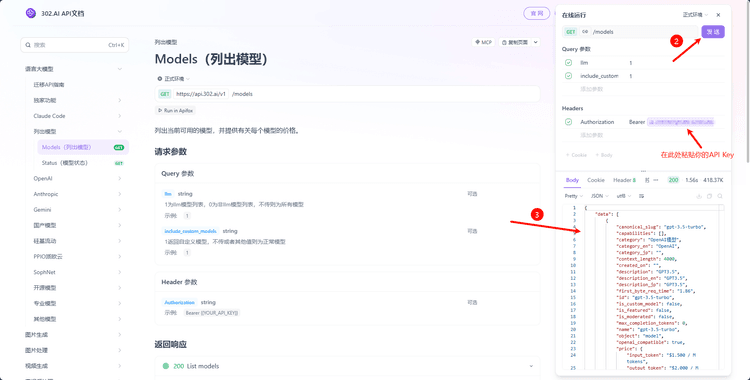Collapse the 语言大模型 sidebar section
750x380 pixels.
click(x=119, y=69)
